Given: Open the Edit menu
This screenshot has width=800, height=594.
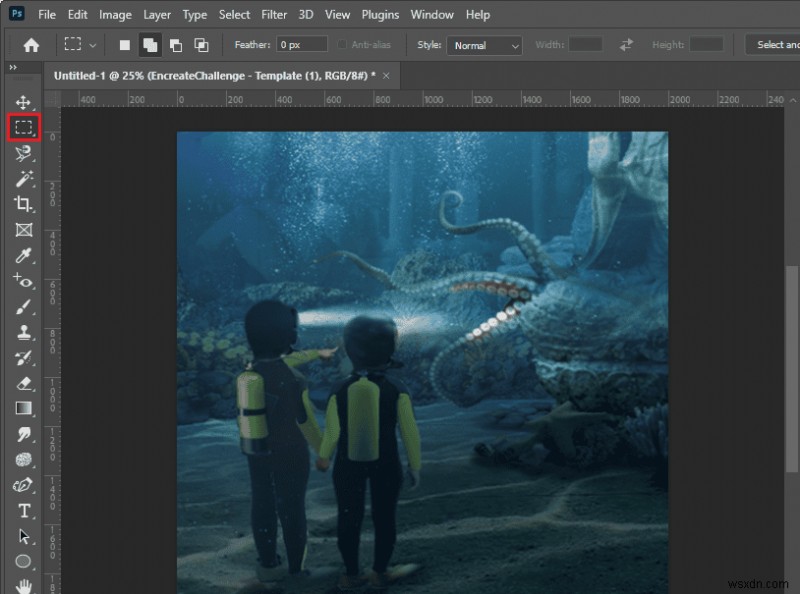Looking at the screenshot, I should 78,15.
